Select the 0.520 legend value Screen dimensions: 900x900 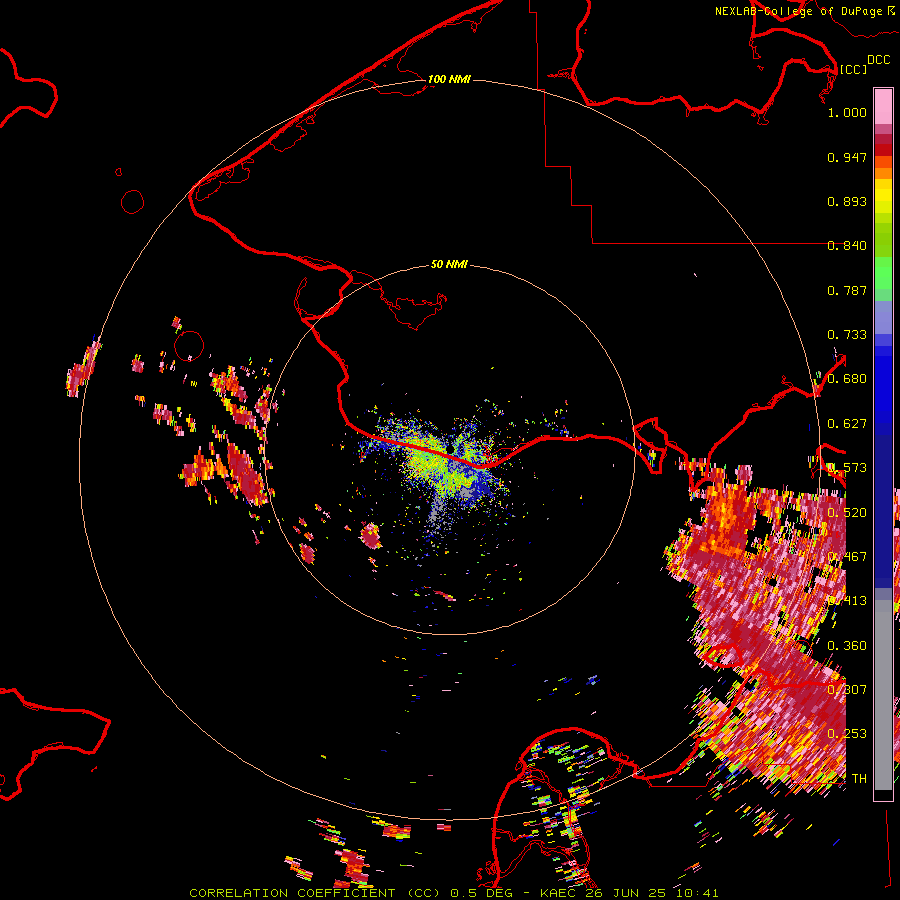847,513
